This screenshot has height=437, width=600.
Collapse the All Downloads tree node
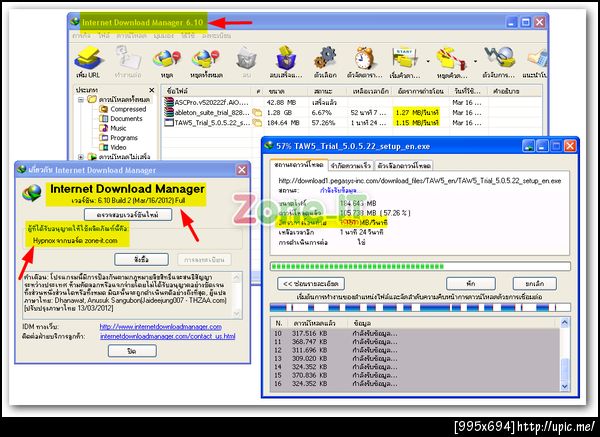click(x=81, y=100)
